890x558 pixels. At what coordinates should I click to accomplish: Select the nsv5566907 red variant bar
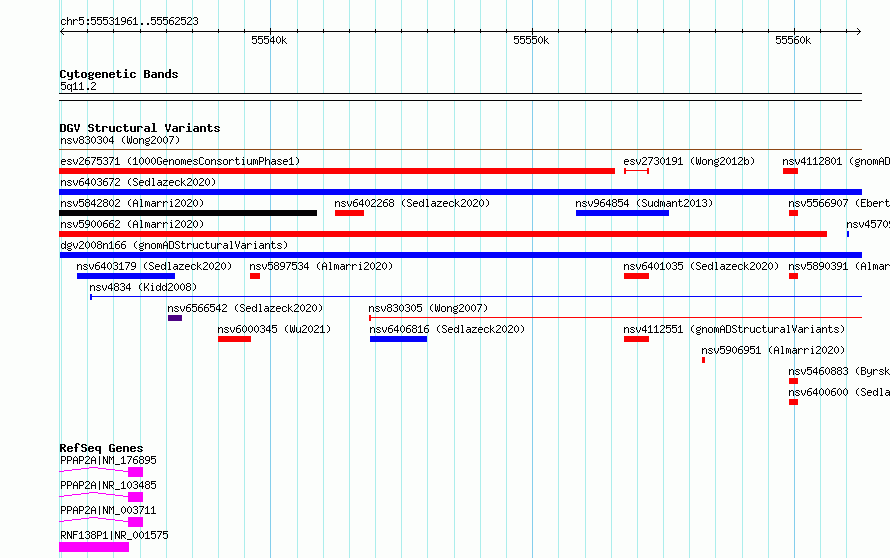pos(794,213)
